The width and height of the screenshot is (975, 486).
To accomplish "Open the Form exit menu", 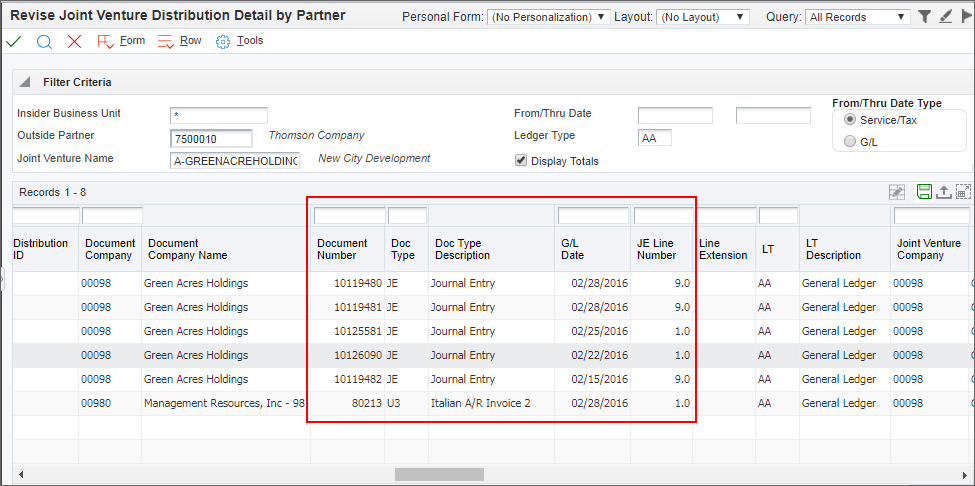I will pyautogui.click(x=121, y=41).
